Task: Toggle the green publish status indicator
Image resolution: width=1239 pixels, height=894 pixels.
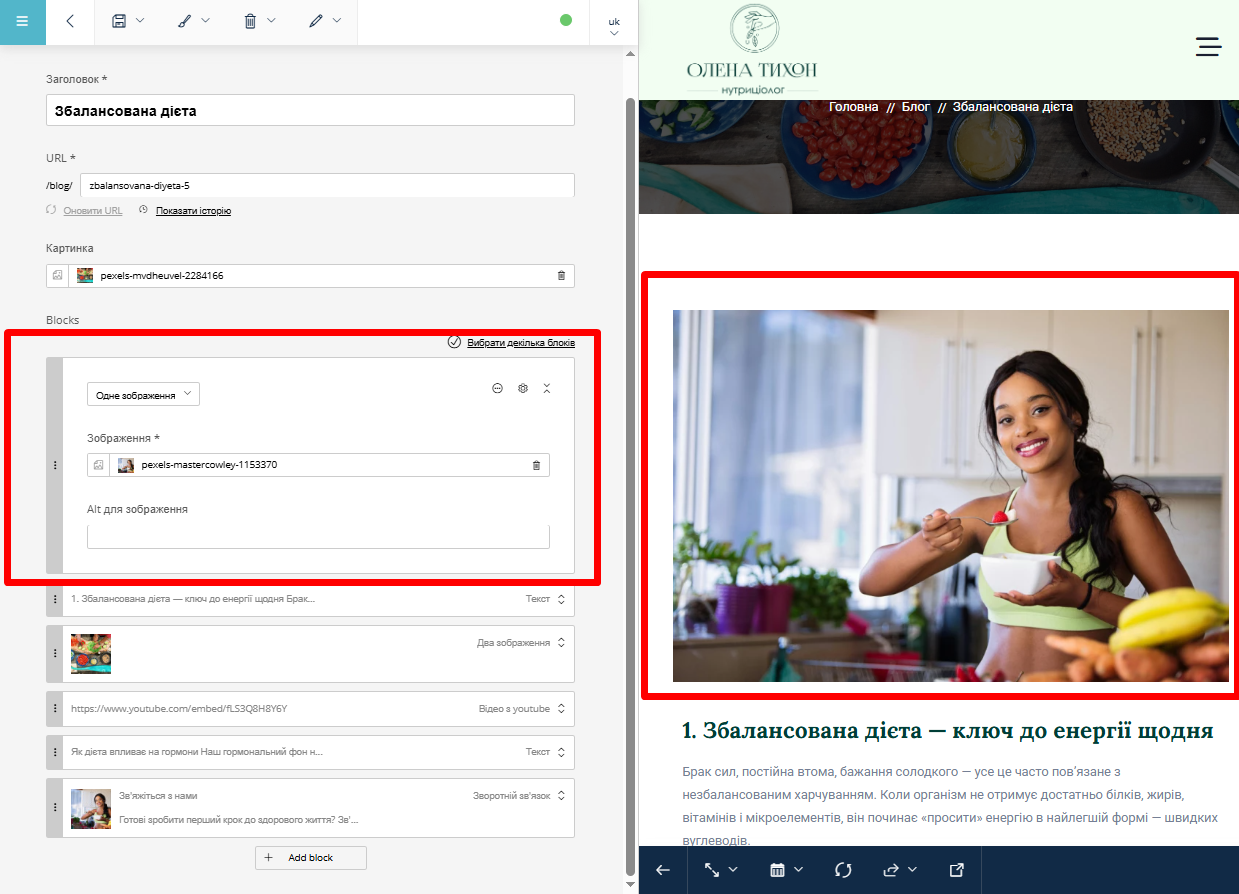Action: point(566,20)
